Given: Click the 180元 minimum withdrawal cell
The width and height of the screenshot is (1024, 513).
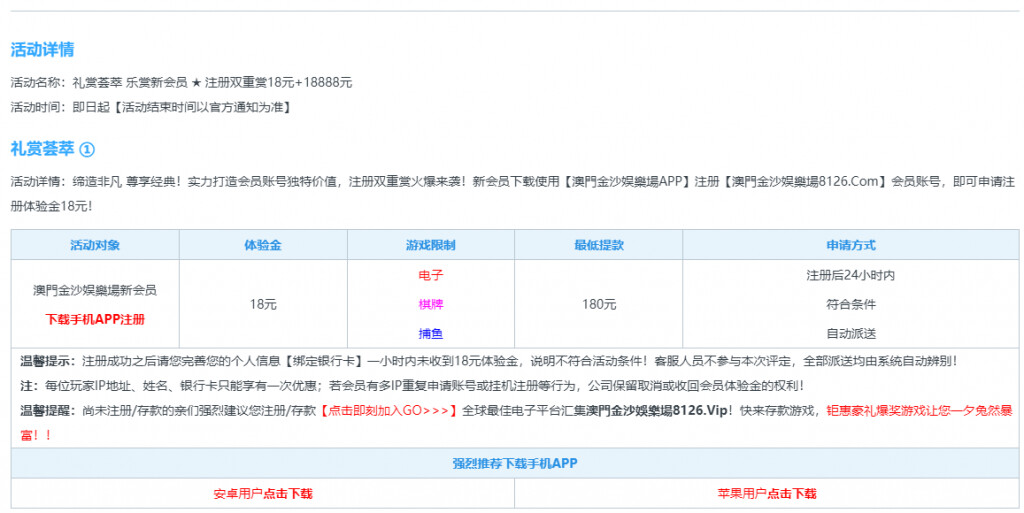Looking at the screenshot, I should (x=599, y=304).
